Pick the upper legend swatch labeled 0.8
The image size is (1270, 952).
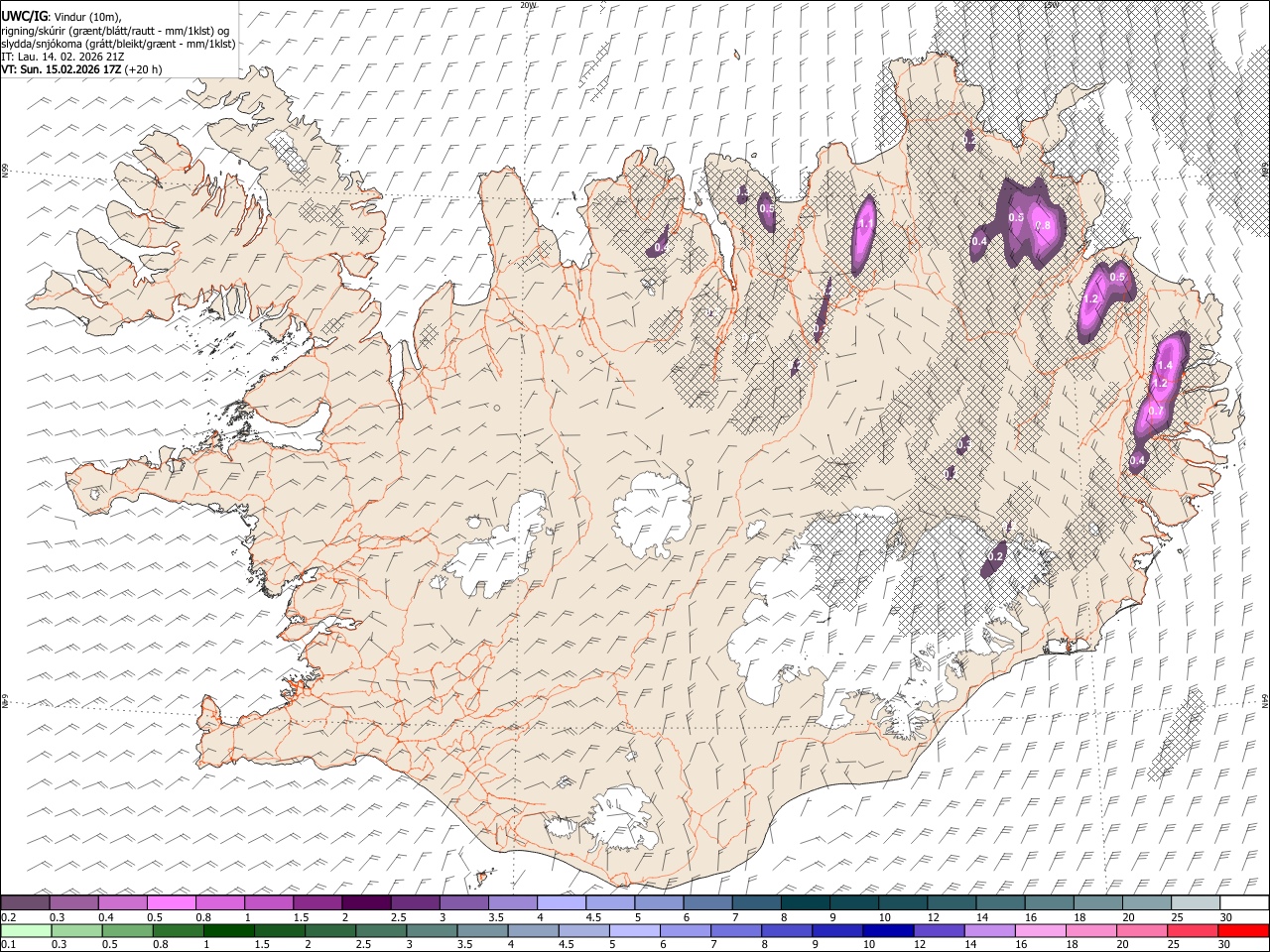point(220,902)
